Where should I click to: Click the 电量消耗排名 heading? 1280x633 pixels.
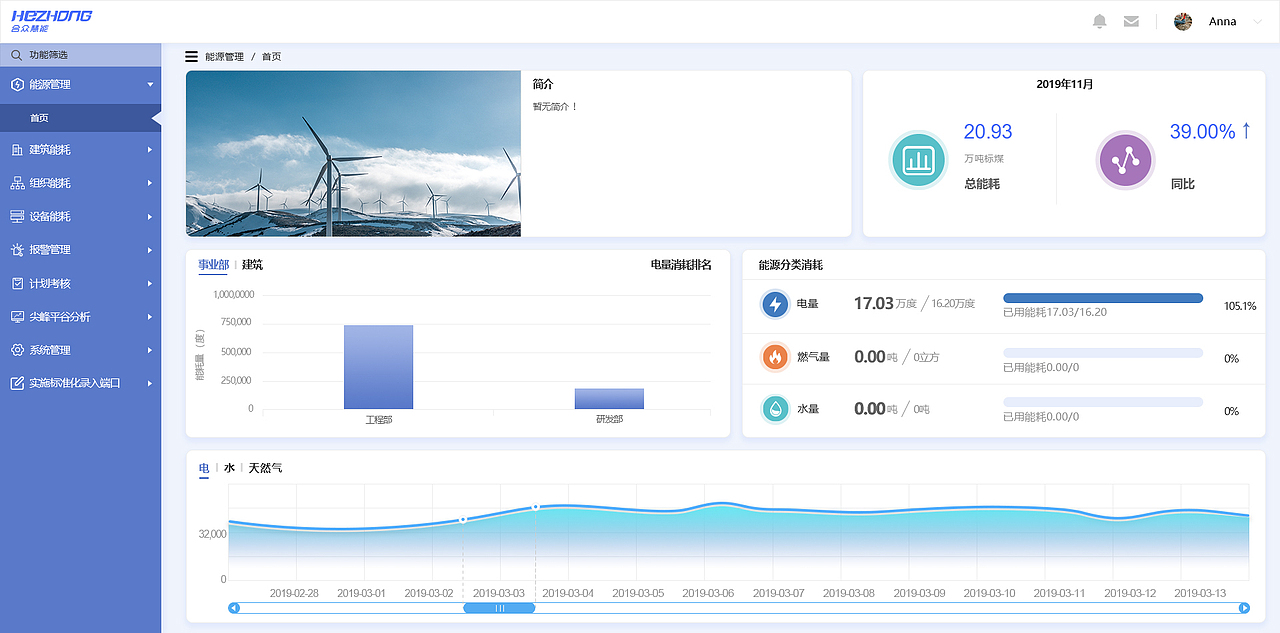tap(681, 265)
